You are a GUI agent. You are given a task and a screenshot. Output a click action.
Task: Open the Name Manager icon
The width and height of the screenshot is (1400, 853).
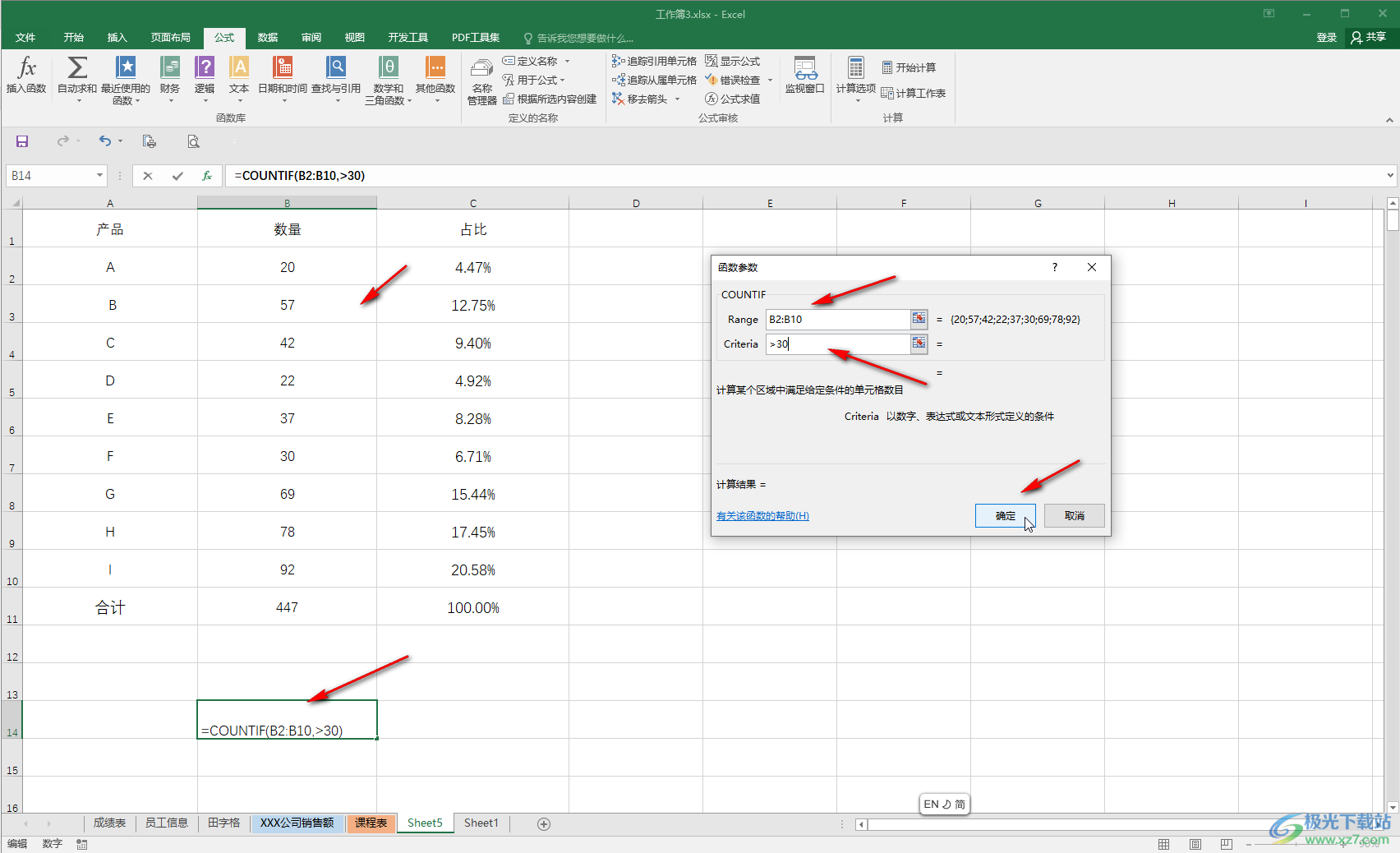pos(482,69)
